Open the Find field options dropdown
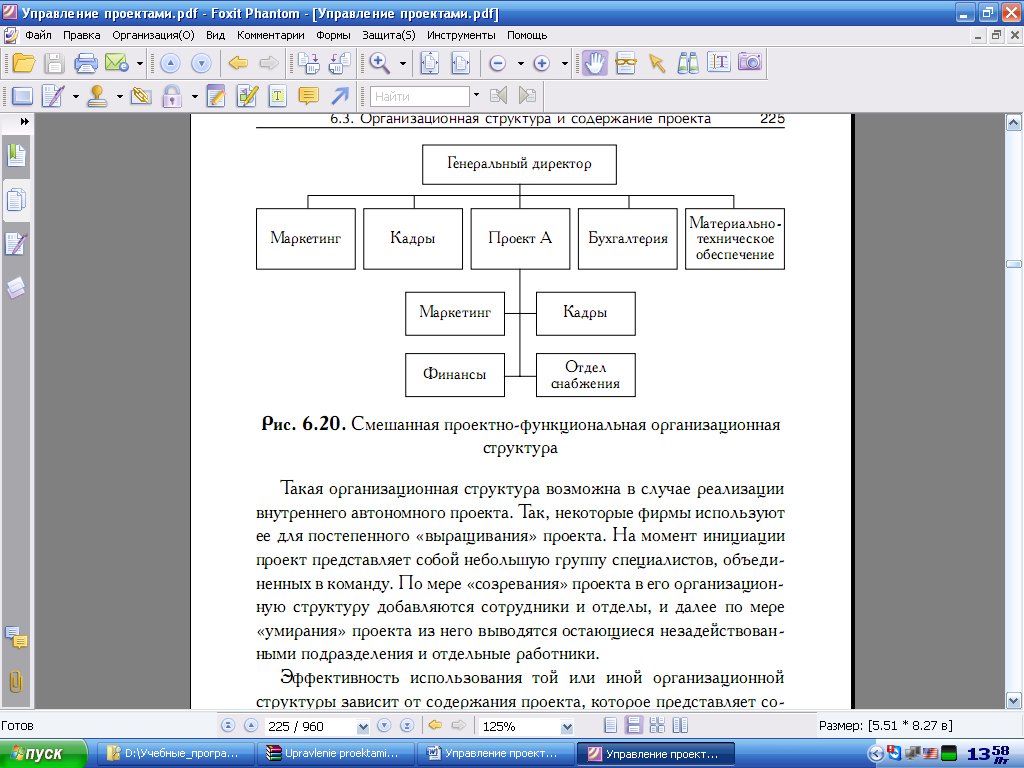Viewport: 1024px width, 768px height. pos(476,95)
